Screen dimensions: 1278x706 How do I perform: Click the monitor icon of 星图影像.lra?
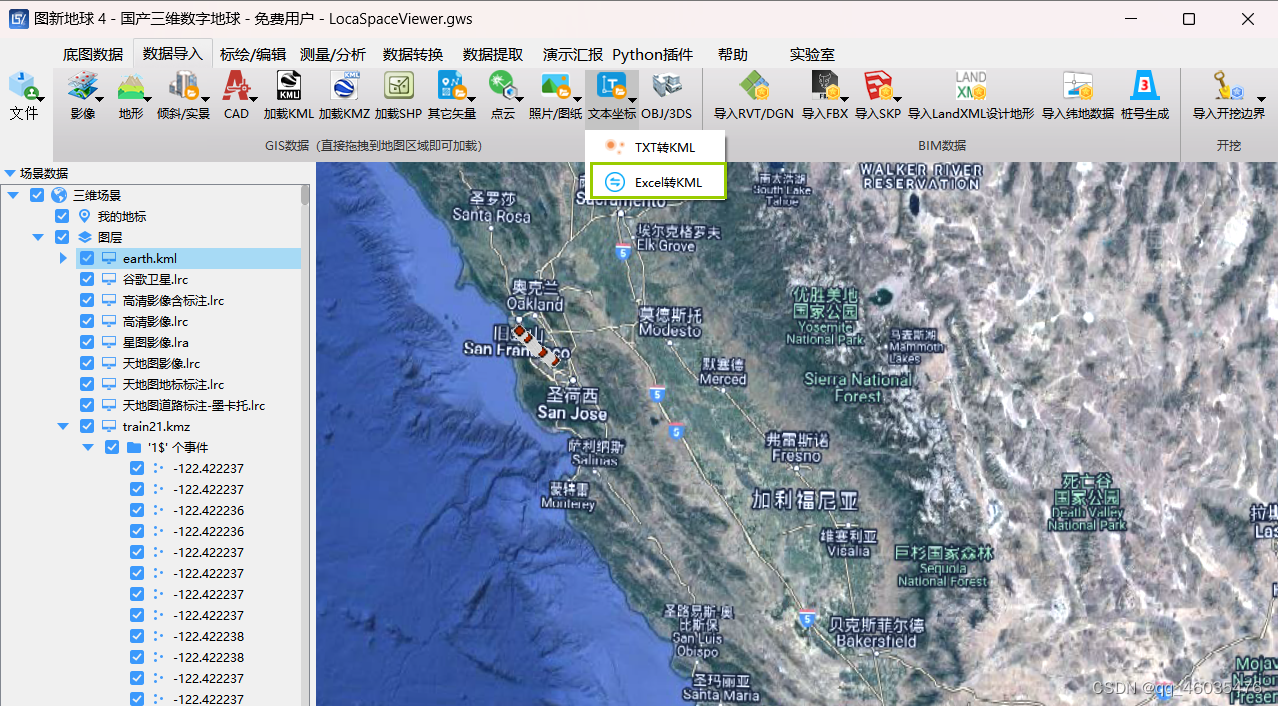point(109,342)
